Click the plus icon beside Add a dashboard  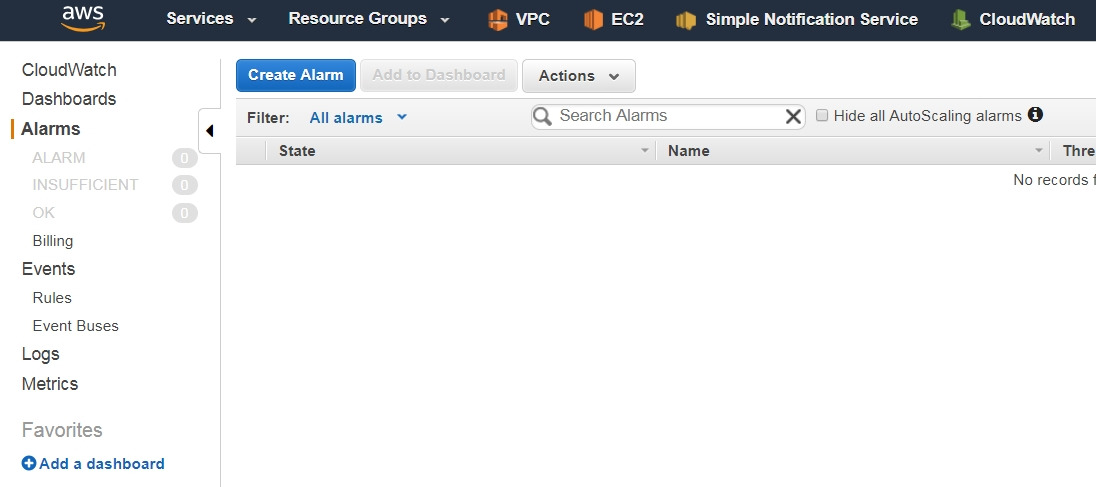[29, 463]
